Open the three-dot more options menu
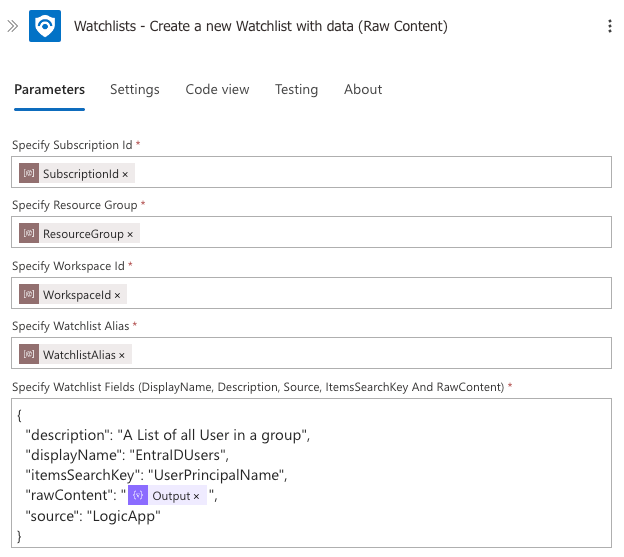 click(610, 26)
